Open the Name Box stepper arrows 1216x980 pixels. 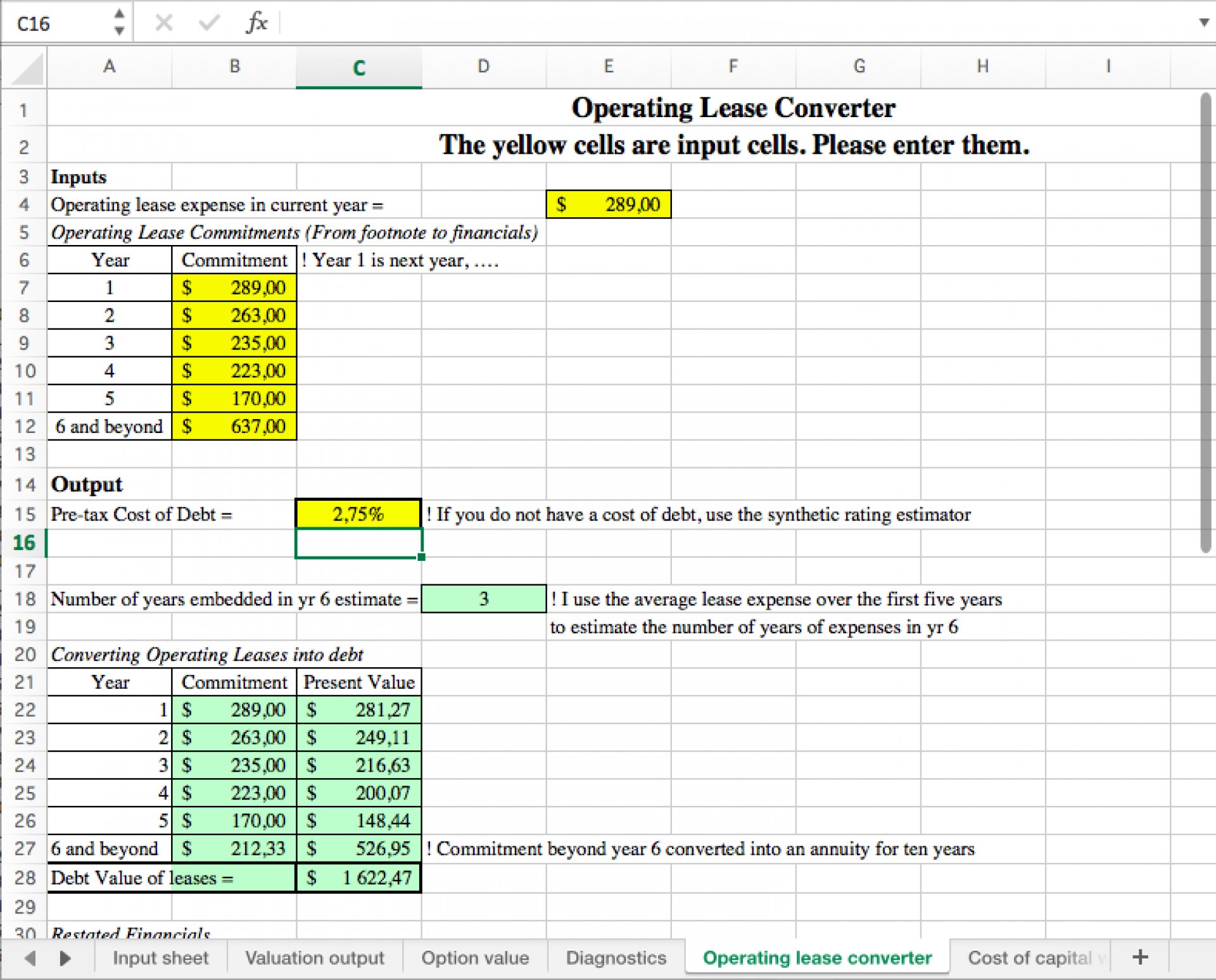pos(119,22)
